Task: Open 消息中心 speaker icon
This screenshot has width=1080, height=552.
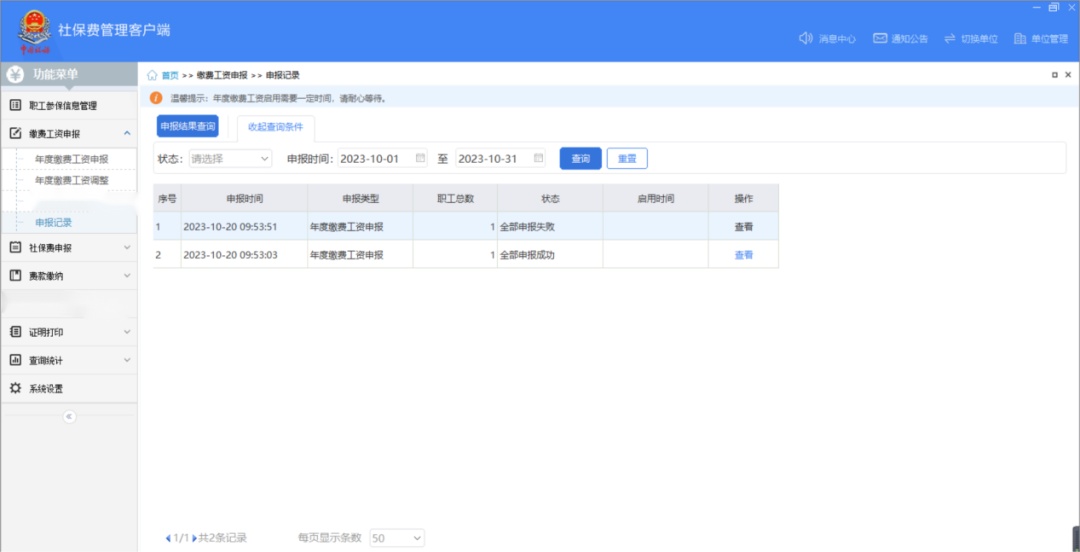Action: click(x=805, y=39)
